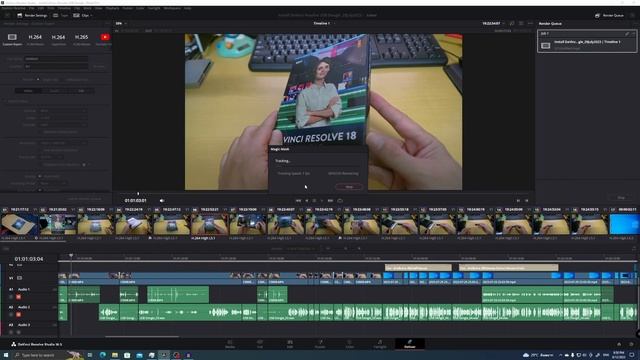This screenshot has height=360, width=640.
Task: Mute Audio 3 track
Action: tap(18, 332)
